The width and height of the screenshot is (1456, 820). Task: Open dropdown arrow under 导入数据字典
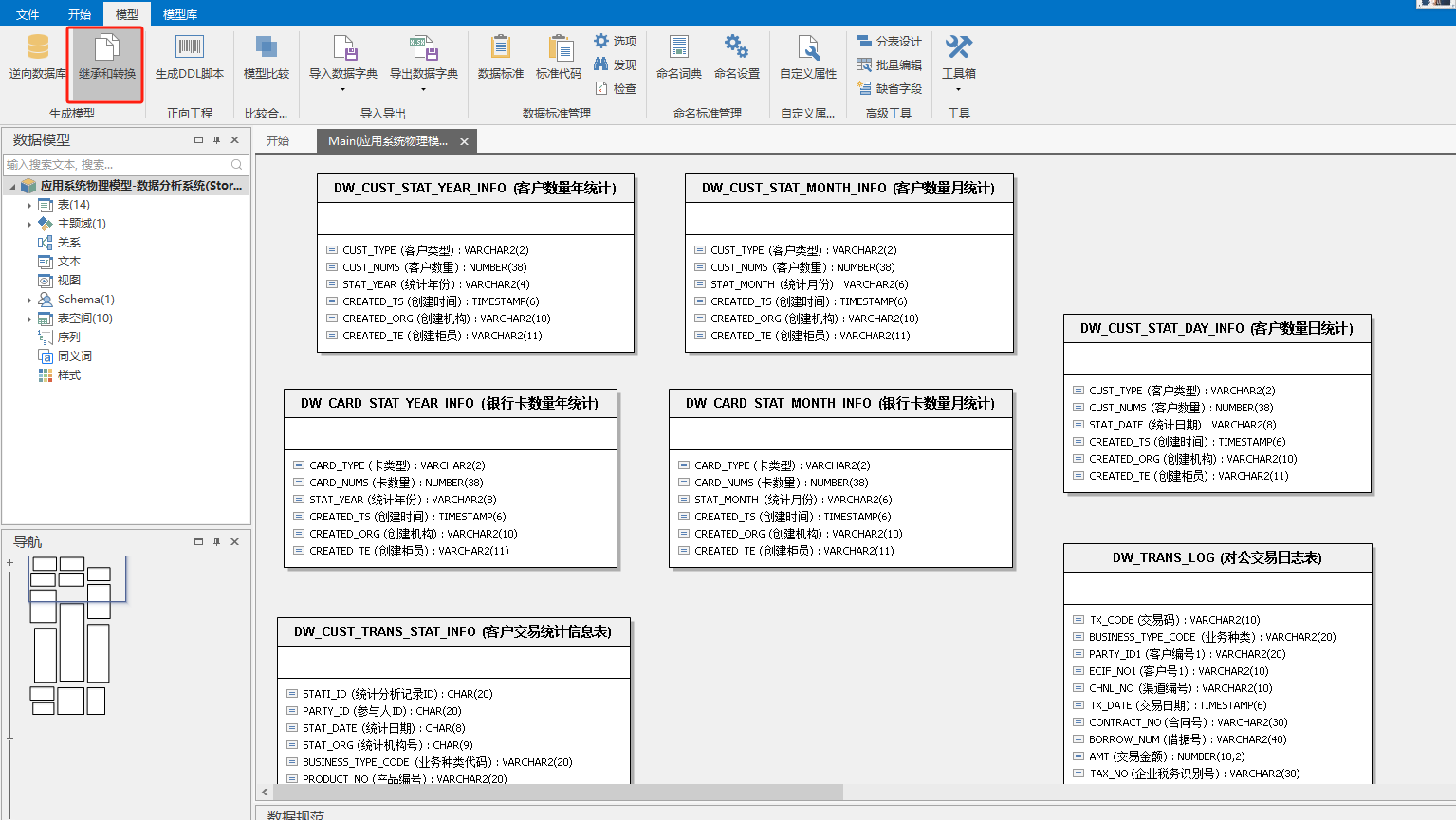pyautogui.click(x=343, y=90)
